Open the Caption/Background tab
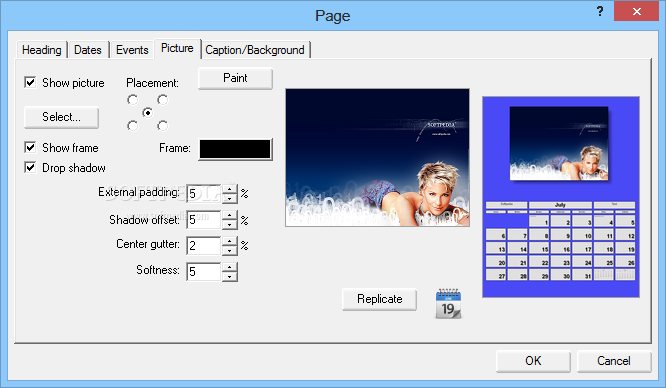The width and height of the screenshot is (666, 388). coord(255,50)
